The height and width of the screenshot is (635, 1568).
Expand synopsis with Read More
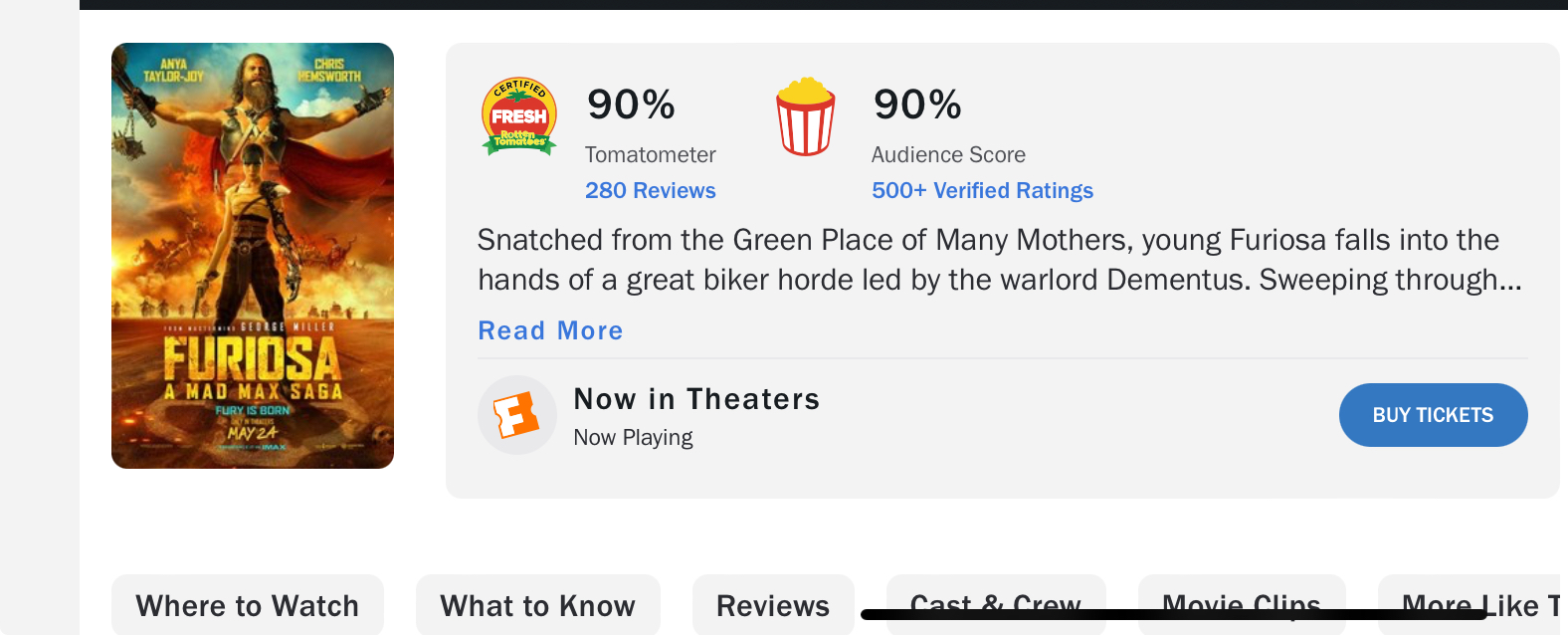pos(550,330)
